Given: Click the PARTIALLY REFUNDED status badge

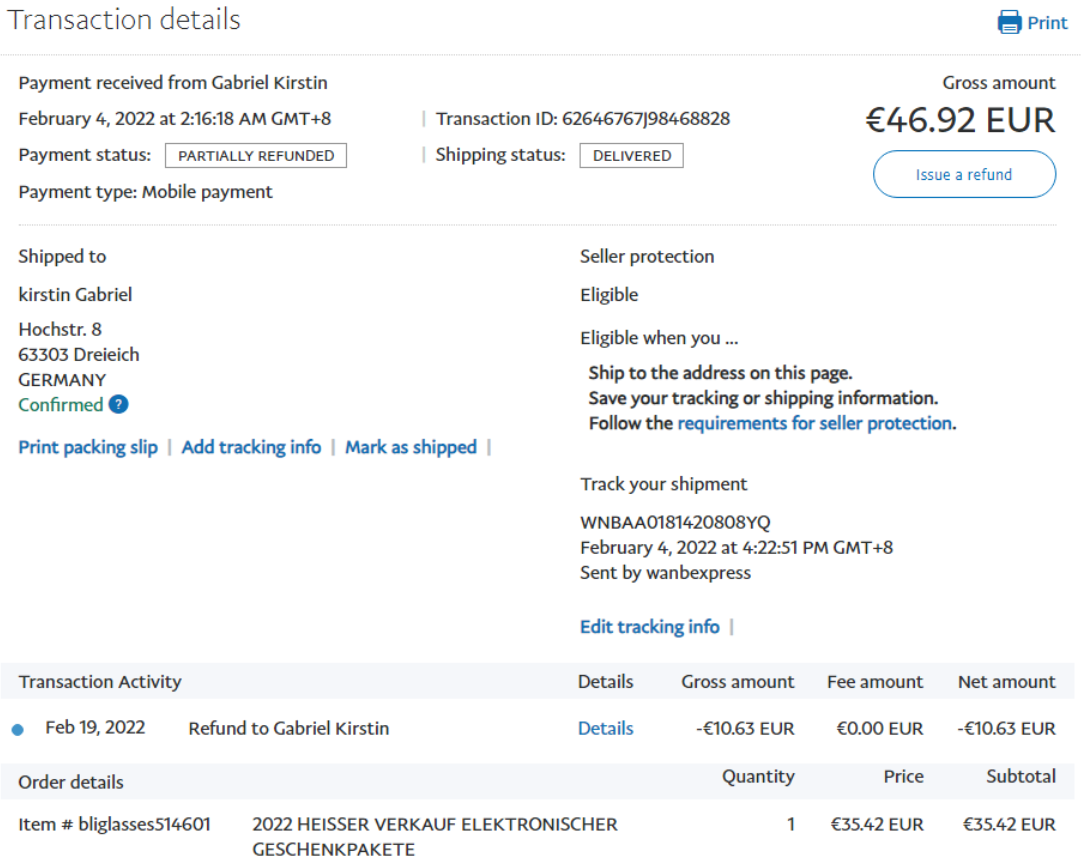Looking at the screenshot, I should tap(256, 156).
